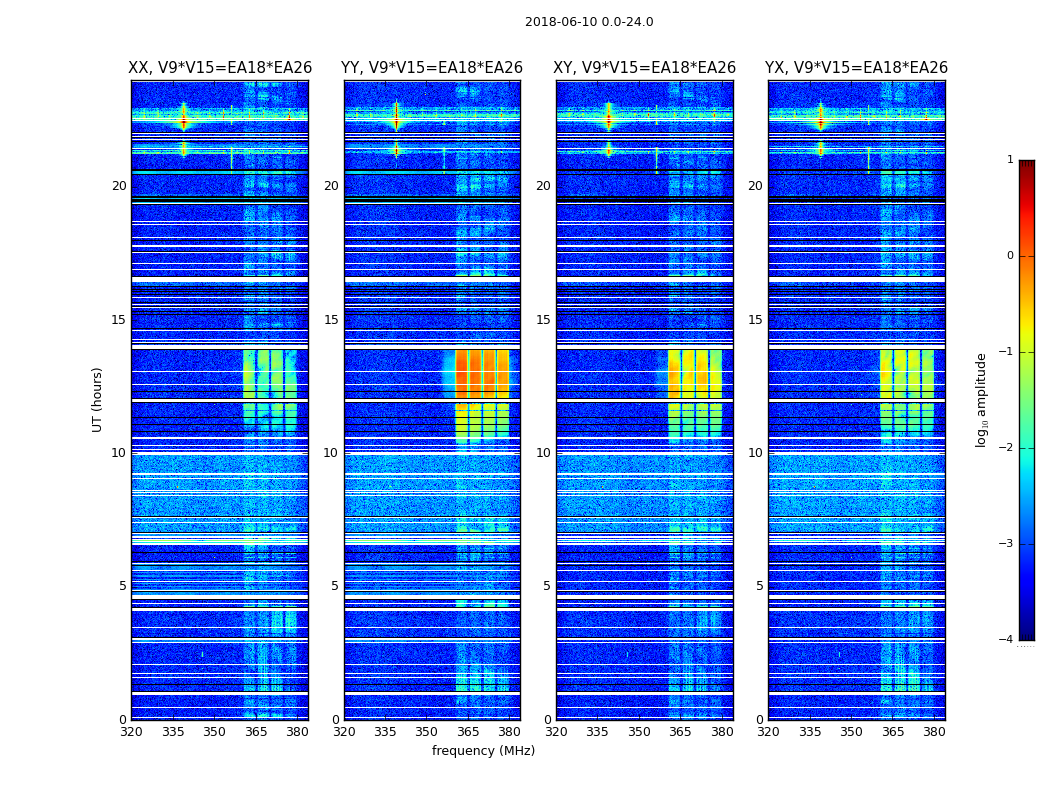Click the green-yellow signal block in YX panel
This screenshot has width=1050, height=800.
907,375
